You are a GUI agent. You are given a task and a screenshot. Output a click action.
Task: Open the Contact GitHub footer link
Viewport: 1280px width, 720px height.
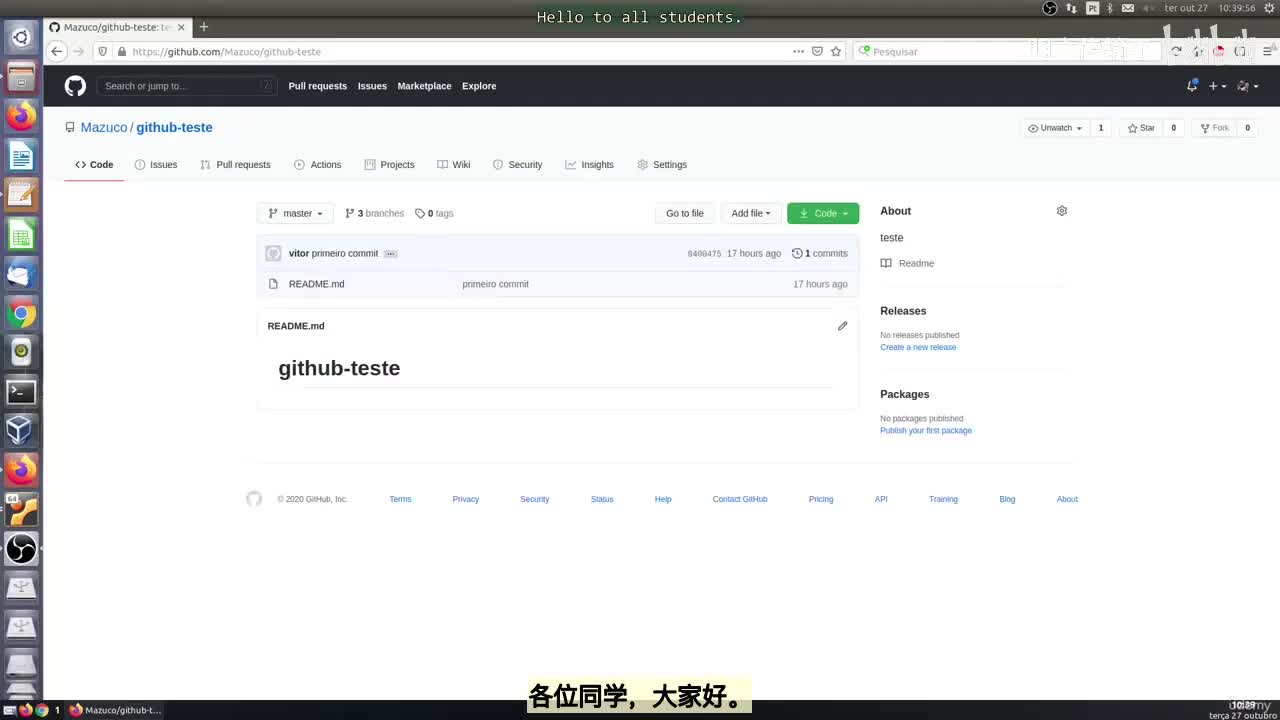coord(740,499)
